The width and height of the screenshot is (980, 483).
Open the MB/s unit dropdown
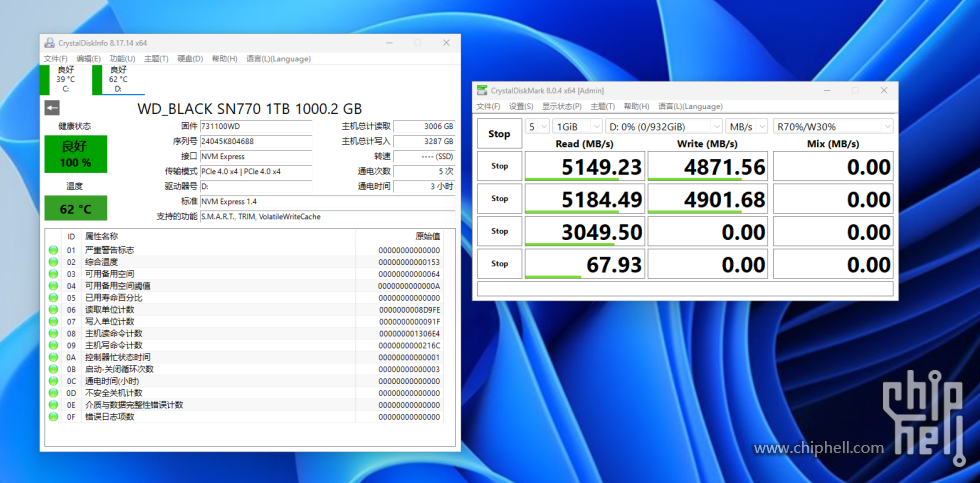coord(747,126)
